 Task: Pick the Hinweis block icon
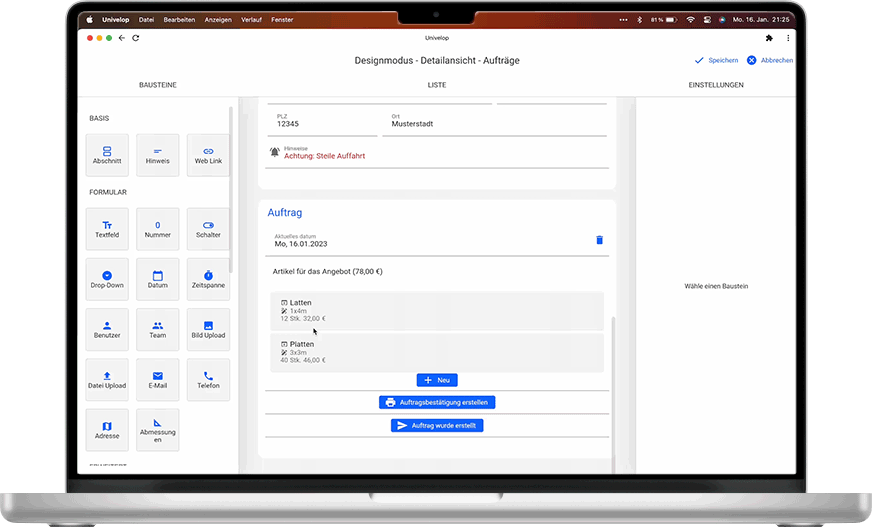[157, 155]
